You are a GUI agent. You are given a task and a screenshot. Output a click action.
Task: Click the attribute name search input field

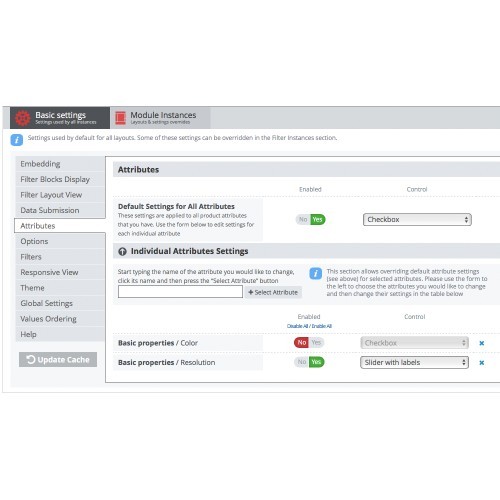click(x=180, y=292)
